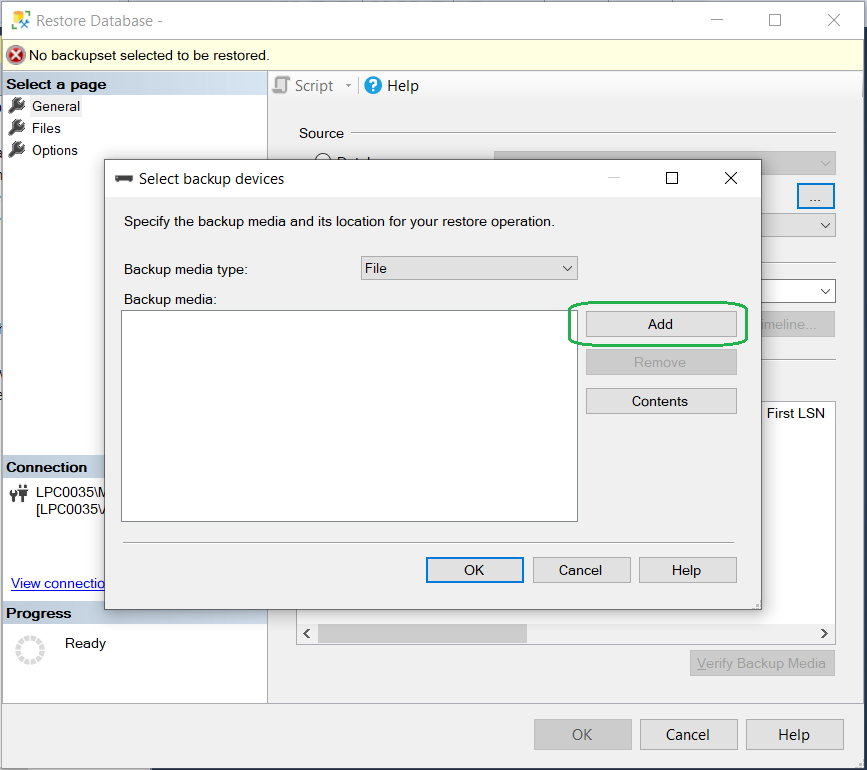Click the Add backup media button
This screenshot has width=867, height=770.
pyautogui.click(x=660, y=324)
